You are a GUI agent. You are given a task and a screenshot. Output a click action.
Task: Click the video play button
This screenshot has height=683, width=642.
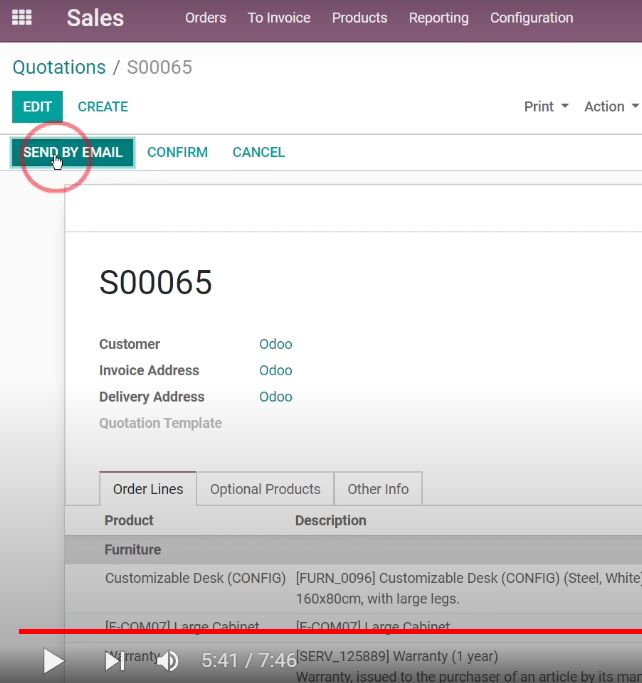53,661
